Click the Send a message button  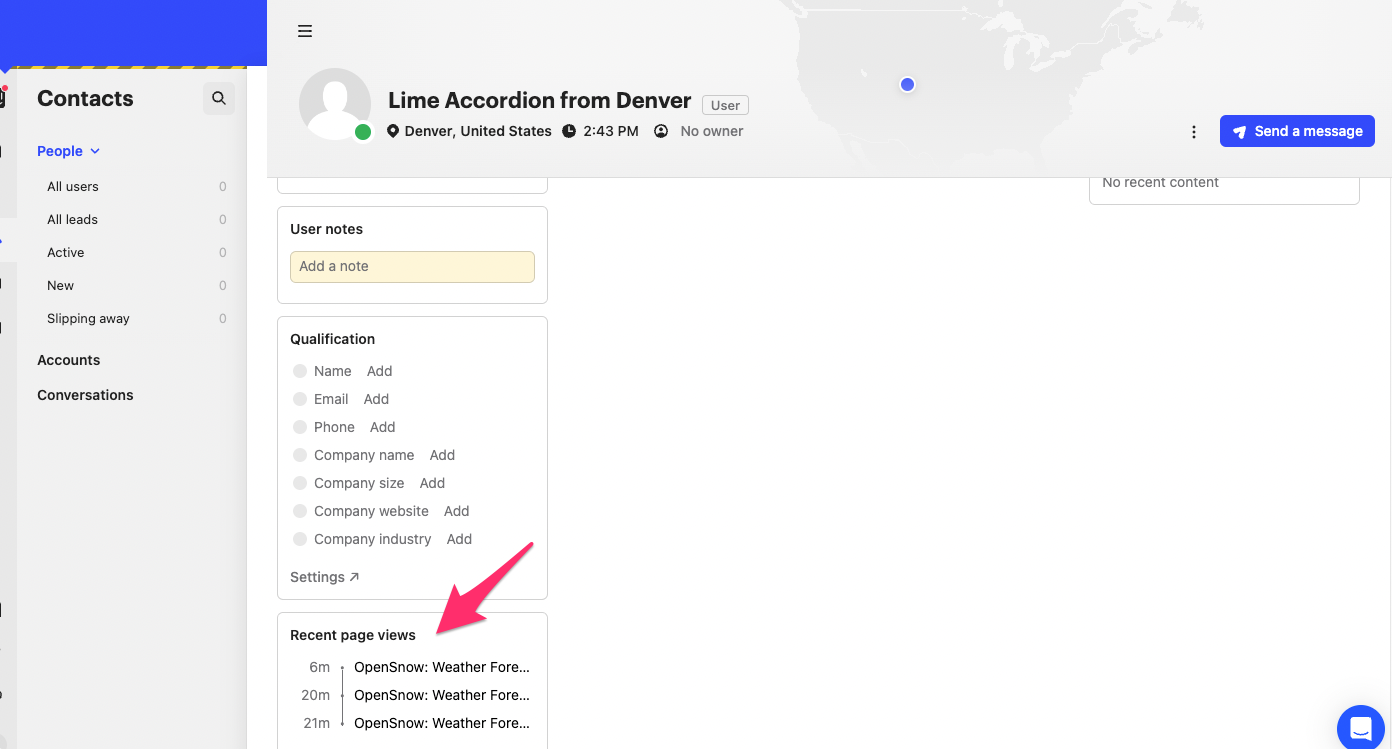[1297, 131]
